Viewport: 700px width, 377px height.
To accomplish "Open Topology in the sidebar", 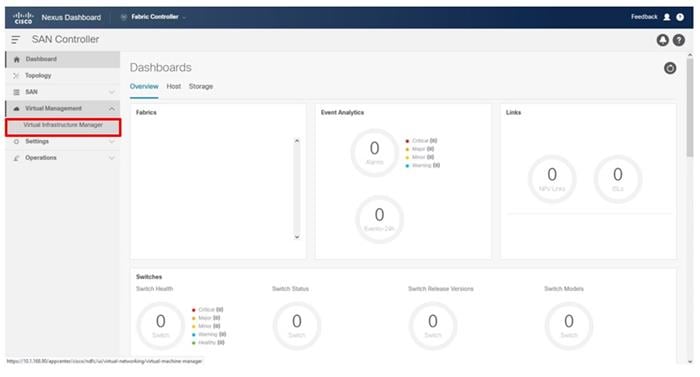I will click(63, 75).
